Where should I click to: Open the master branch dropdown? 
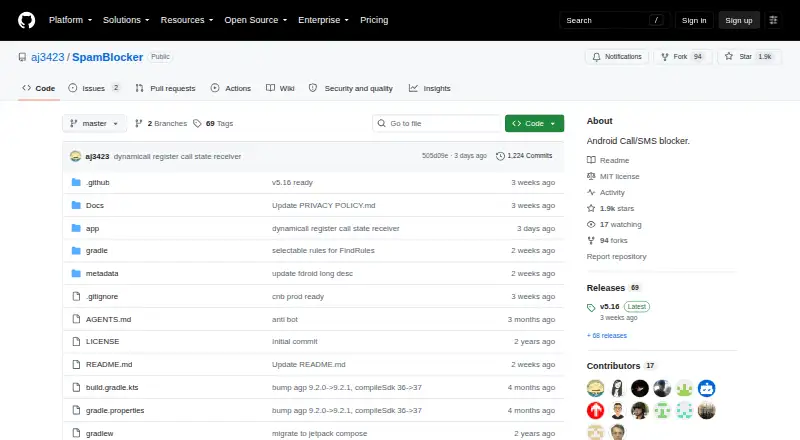(x=94, y=124)
